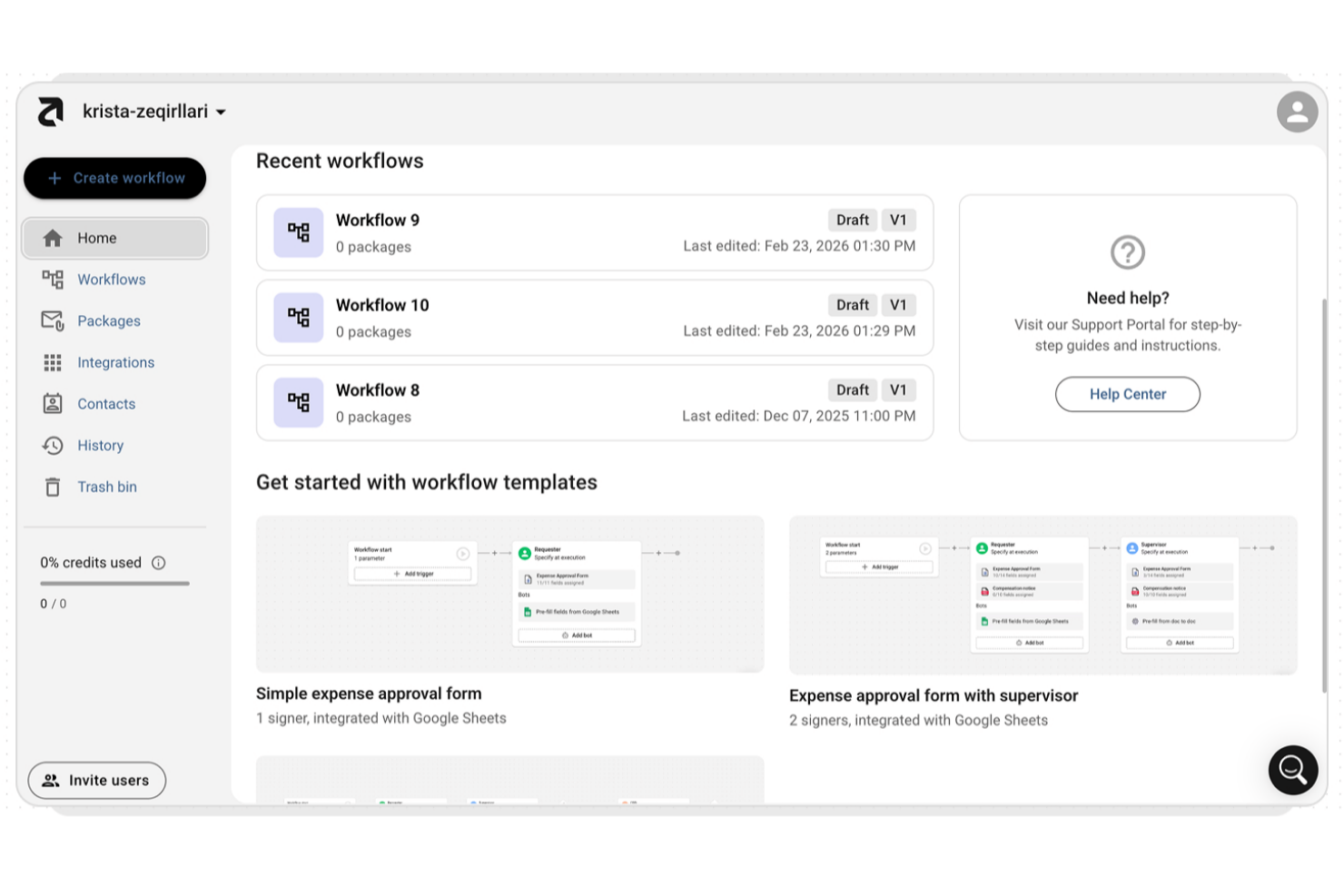Click the question mark icon in Need help card
Screen dimensions: 1344x896
(1127, 252)
